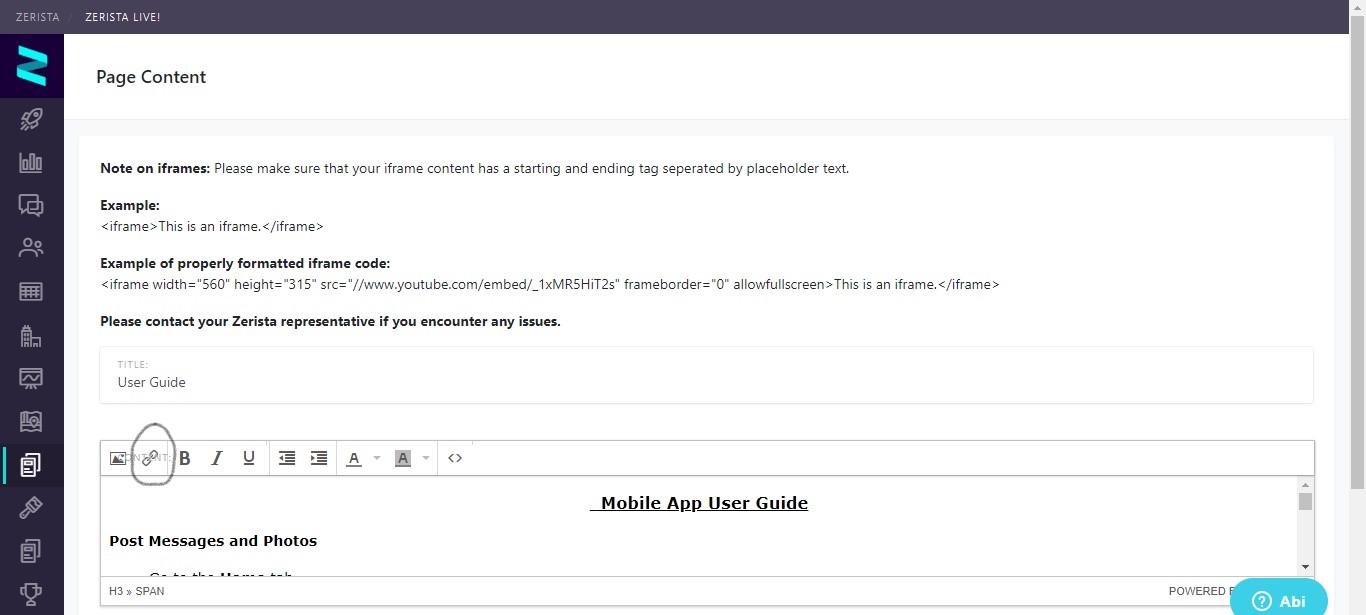Open the presentation screen sidebar icon
1366x615 pixels.
coord(32,379)
